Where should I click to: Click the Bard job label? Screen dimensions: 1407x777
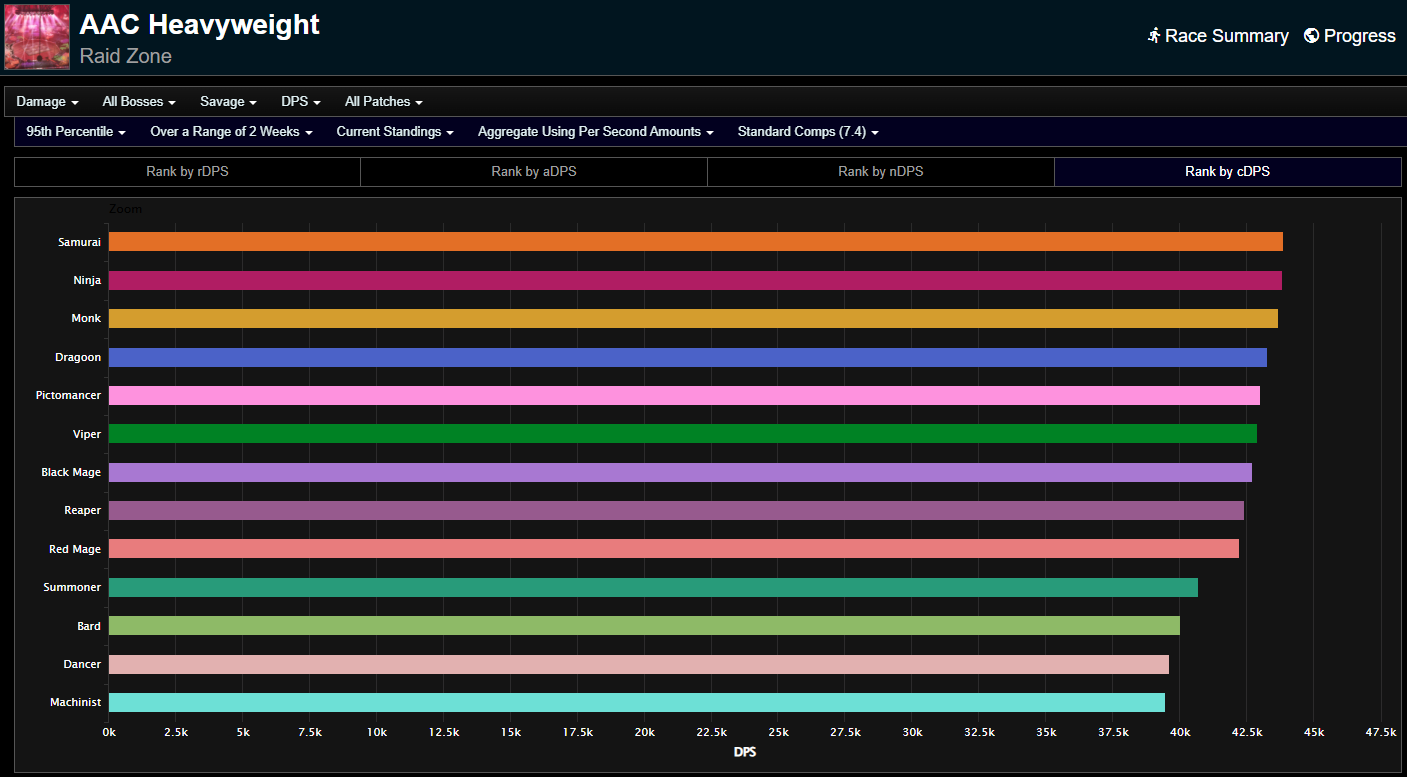[x=89, y=626]
